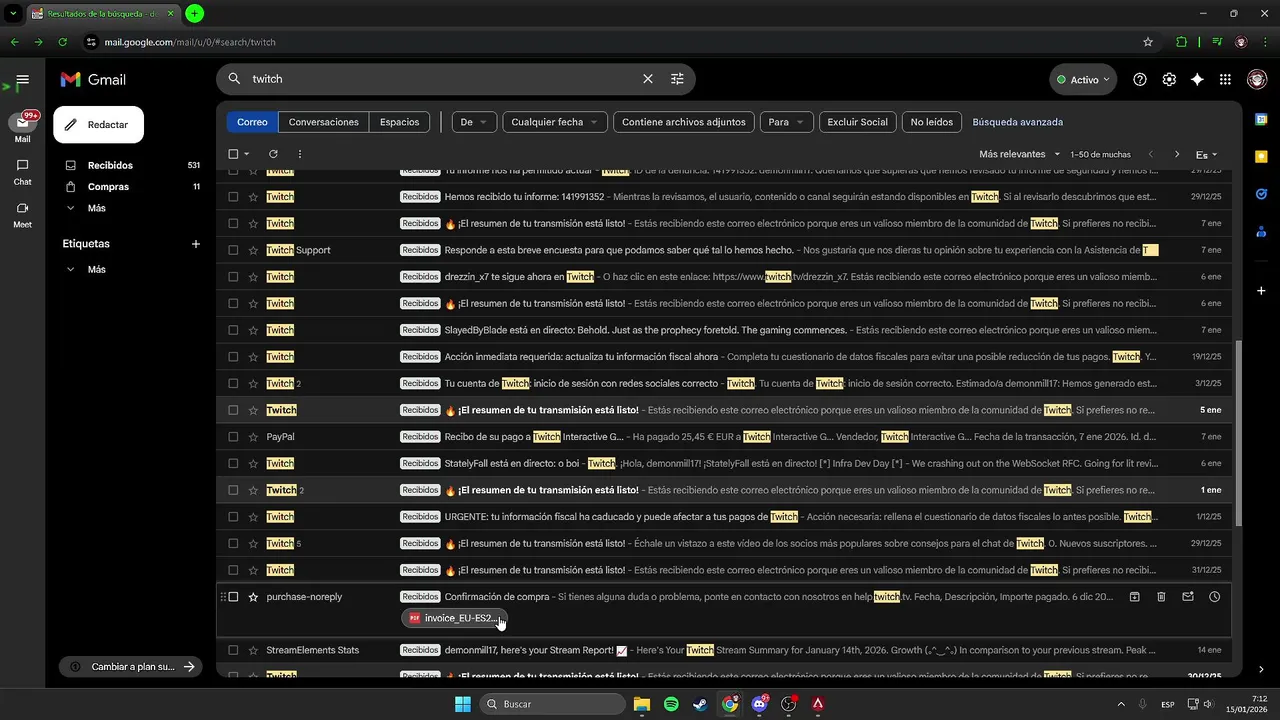Open Google apps grid icon
Screen dimensions: 1280x720
click(1225, 79)
